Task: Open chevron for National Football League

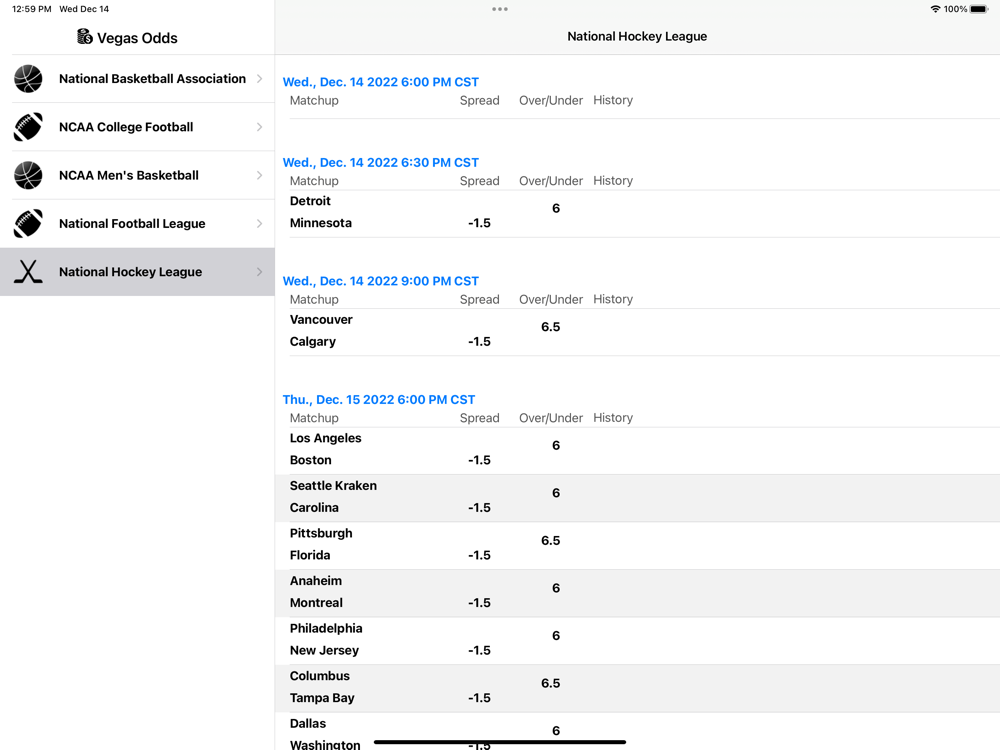Action: point(260,223)
